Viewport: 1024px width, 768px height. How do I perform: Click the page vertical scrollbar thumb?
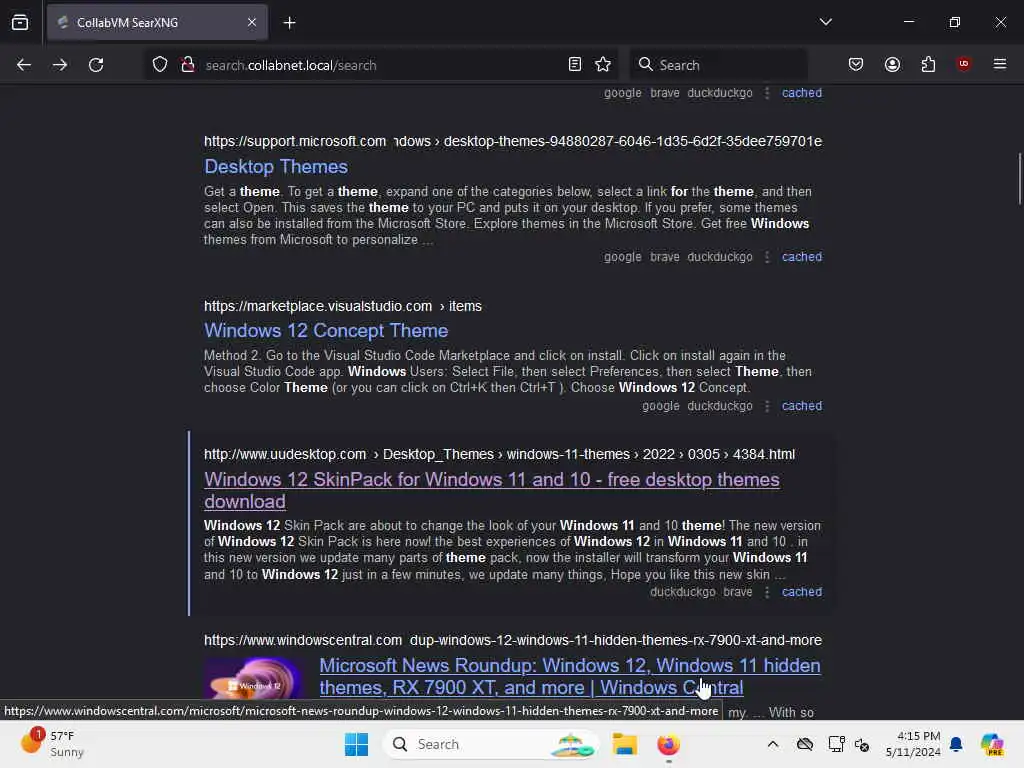(x=1018, y=179)
